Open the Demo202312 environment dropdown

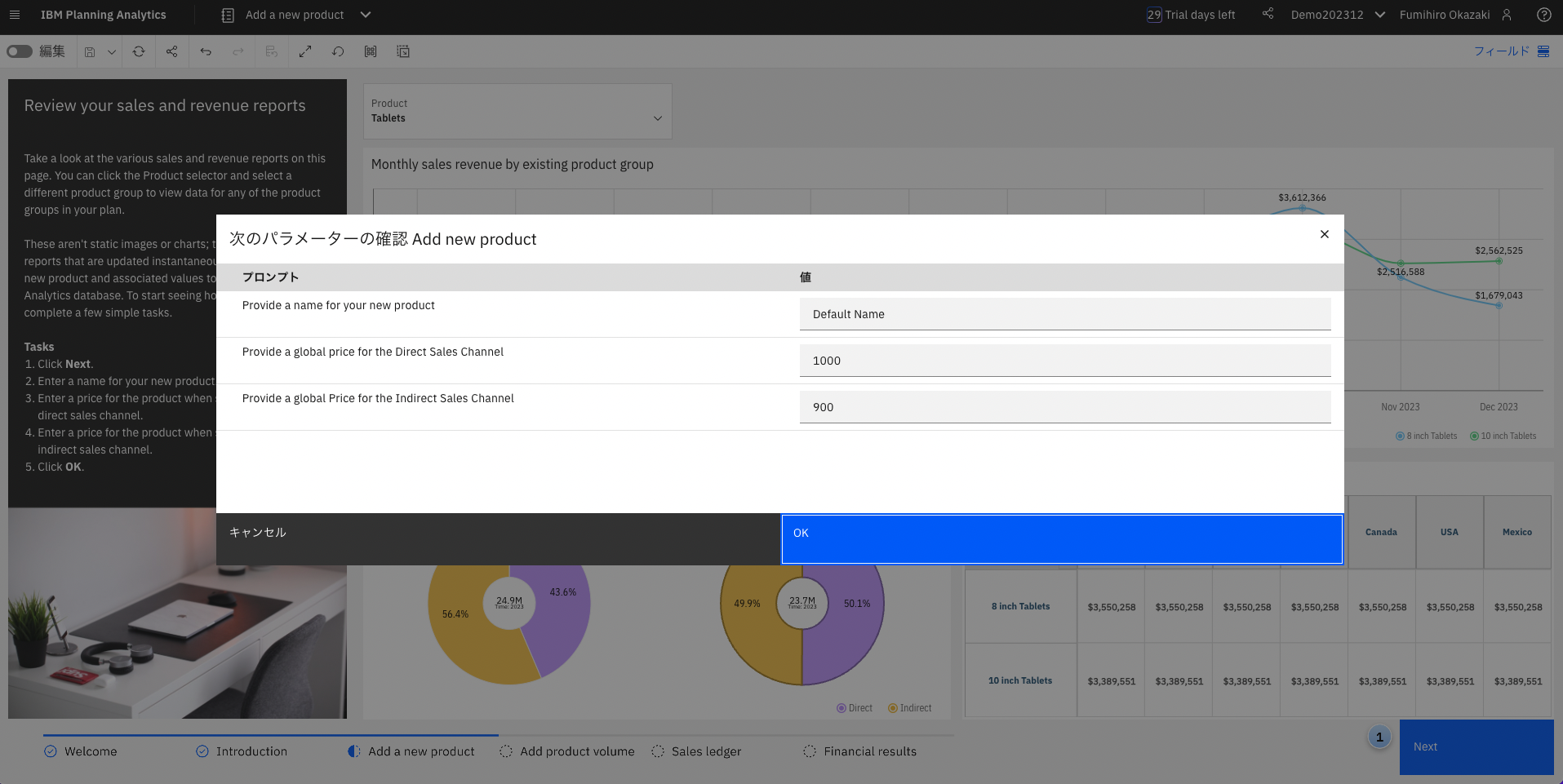(x=1338, y=15)
